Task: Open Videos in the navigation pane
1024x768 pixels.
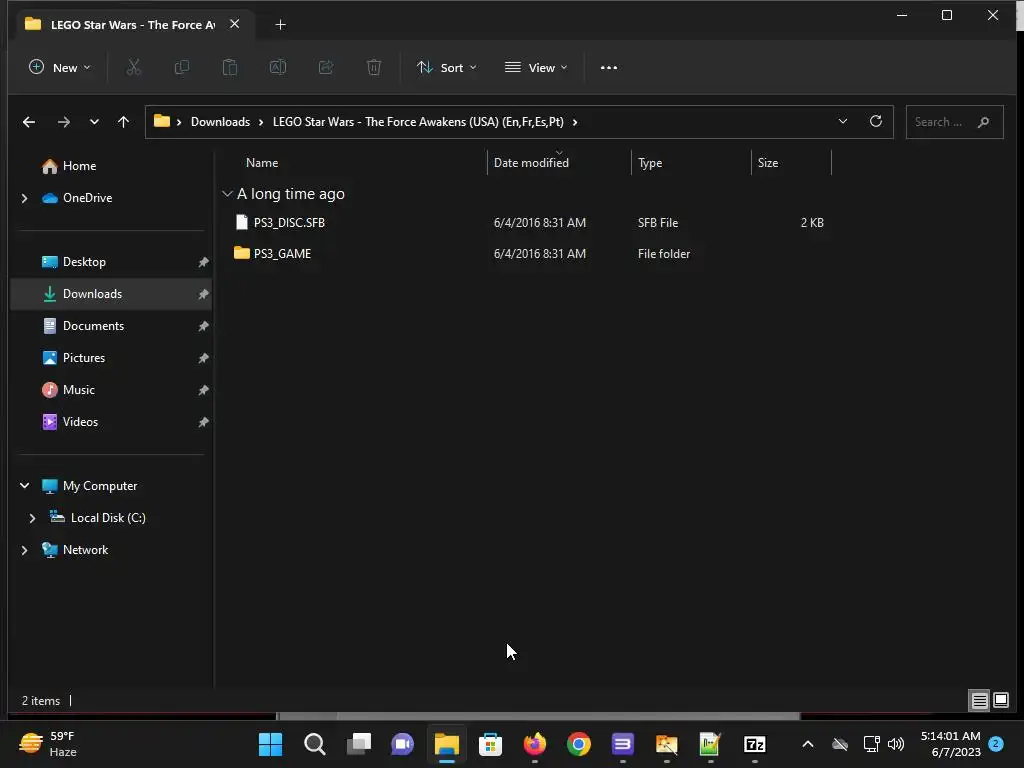Action: click(x=80, y=422)
